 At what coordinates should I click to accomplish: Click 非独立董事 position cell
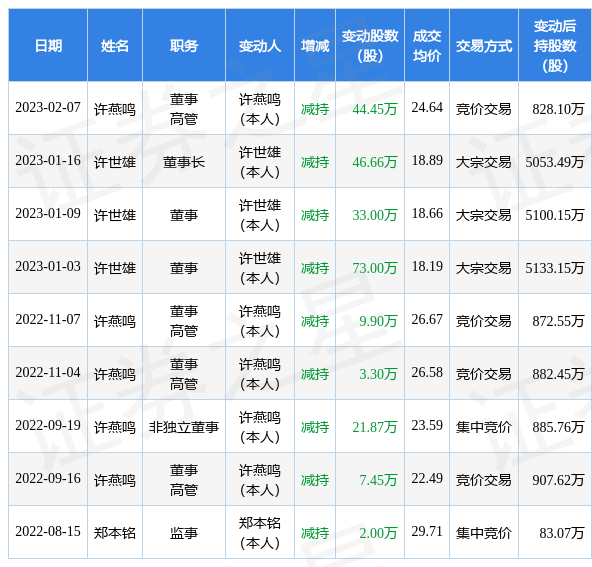click(x=184, y=427)
